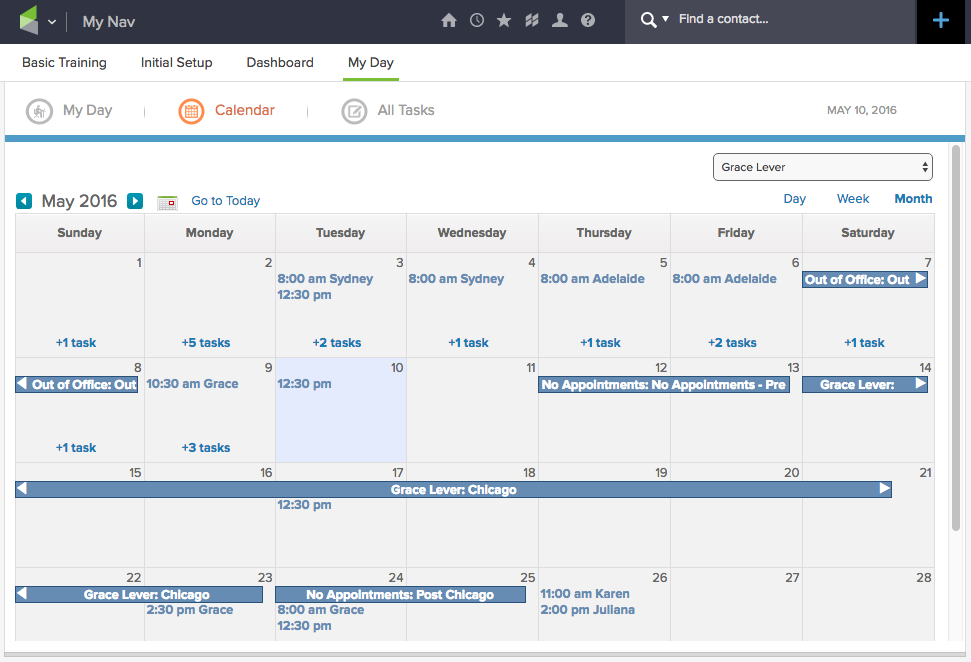Open the Grace Lever user dropdown
971x662 pixels.
(x=822, y=167)
